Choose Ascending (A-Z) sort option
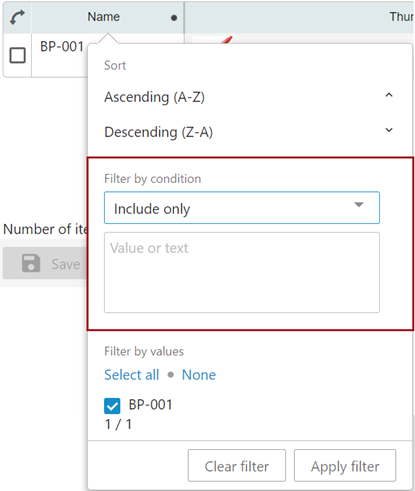415x491 pixels. [154, 97]
